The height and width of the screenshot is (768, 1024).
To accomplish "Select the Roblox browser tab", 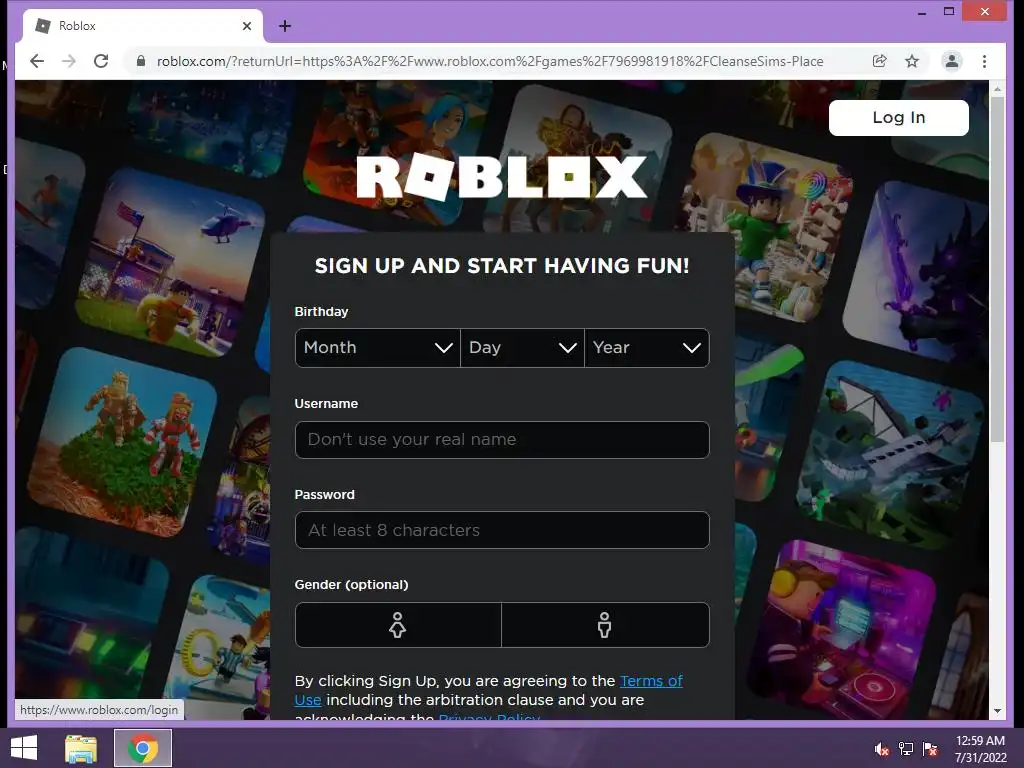I will 142,26.
